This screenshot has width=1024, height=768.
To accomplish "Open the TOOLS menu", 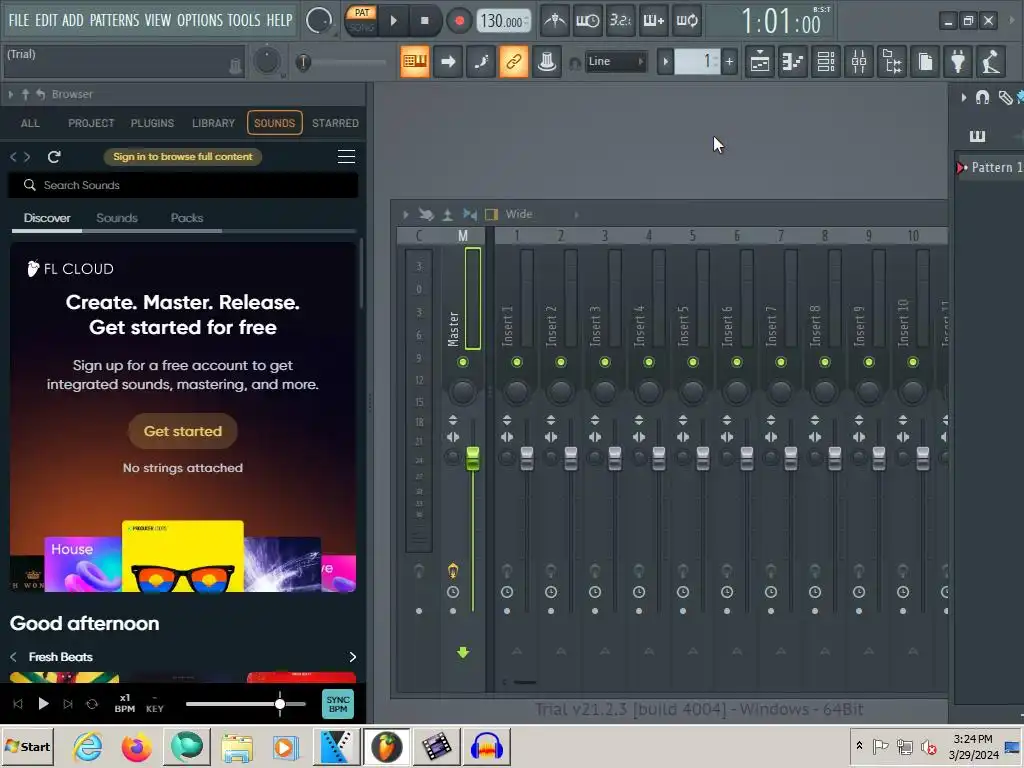I will [x=244, y=20].
